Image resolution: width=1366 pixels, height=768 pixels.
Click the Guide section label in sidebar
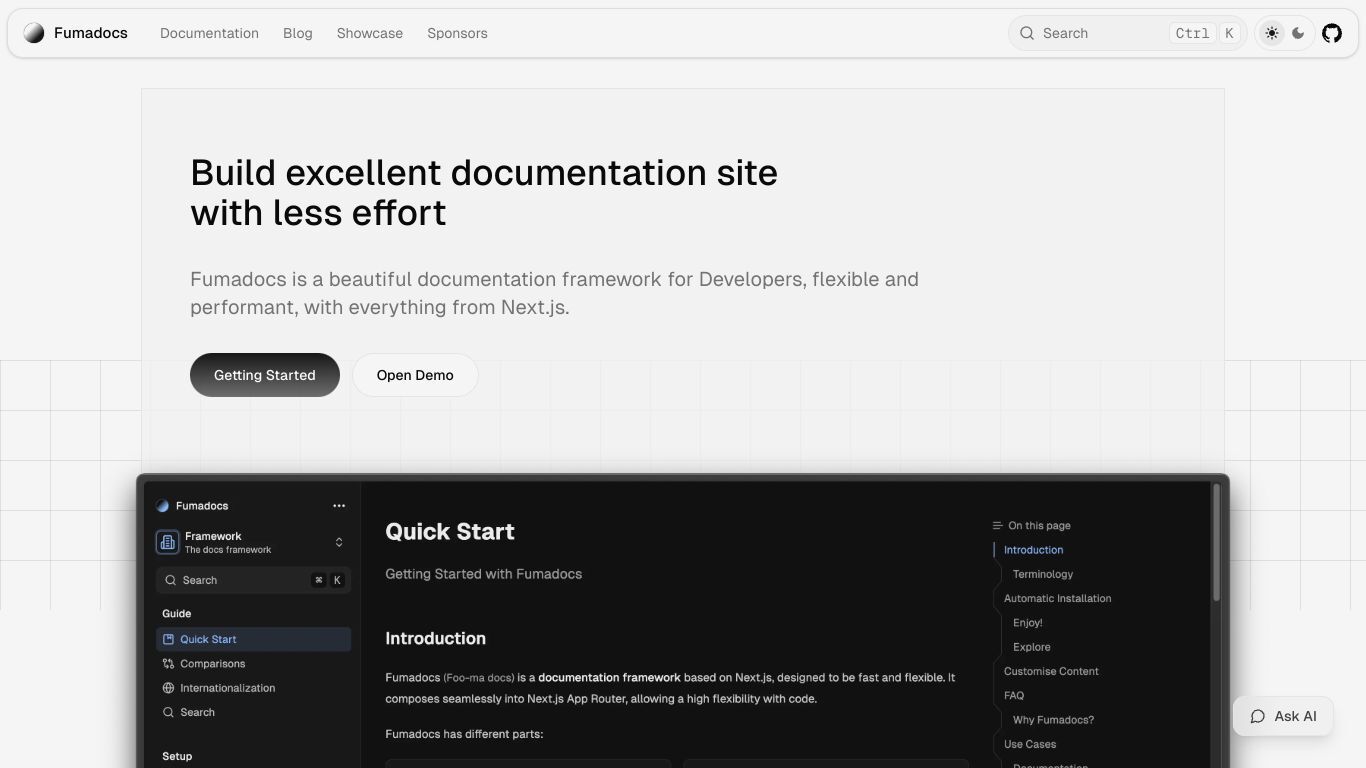[176, 613]
